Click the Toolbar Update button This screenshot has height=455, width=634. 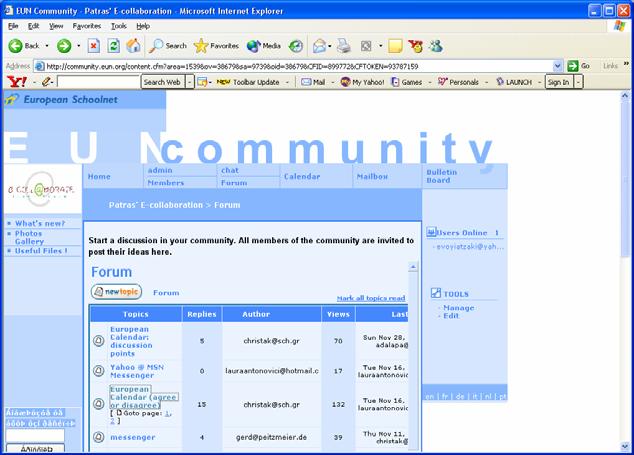[248, 82]
